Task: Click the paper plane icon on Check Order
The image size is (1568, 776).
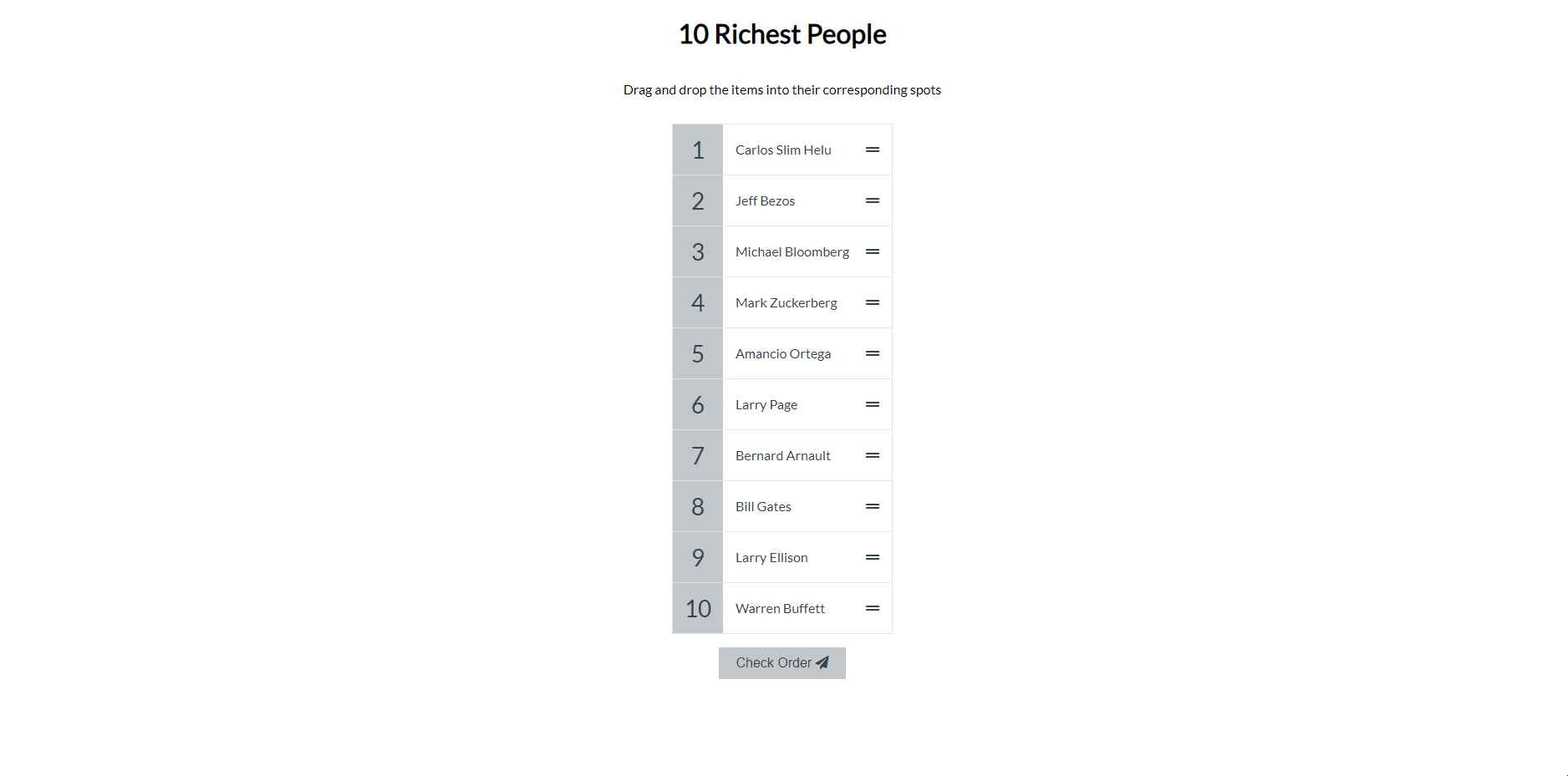Action: 822,662
